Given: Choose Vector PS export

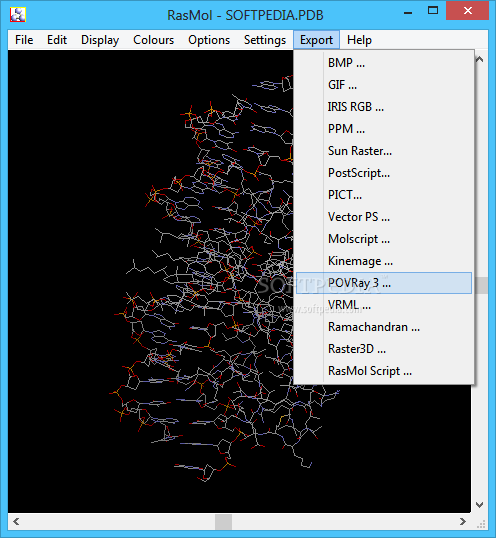Looking at the screenshot, I should 384,217.
